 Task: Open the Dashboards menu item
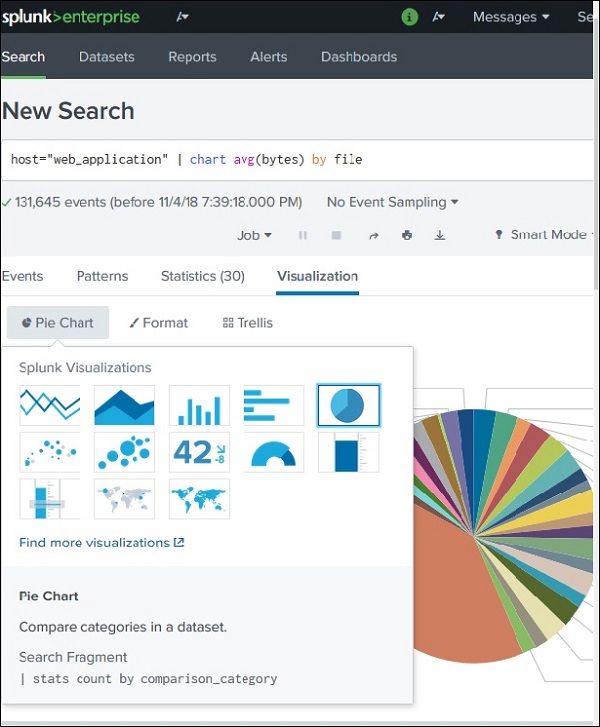point(358,57)
